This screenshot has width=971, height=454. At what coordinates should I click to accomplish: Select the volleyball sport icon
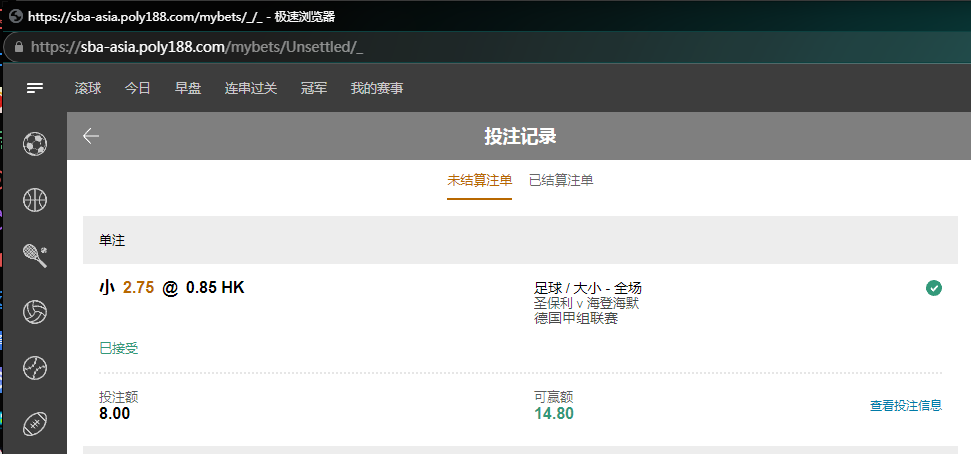[35, 312]
